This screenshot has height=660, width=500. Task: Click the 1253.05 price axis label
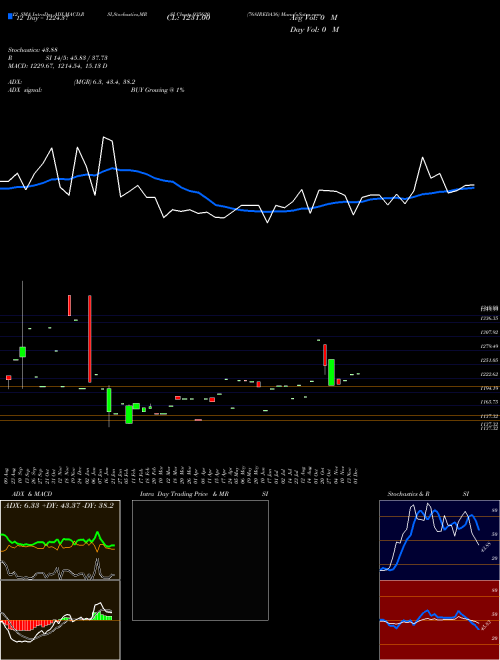tap(489, 360)
